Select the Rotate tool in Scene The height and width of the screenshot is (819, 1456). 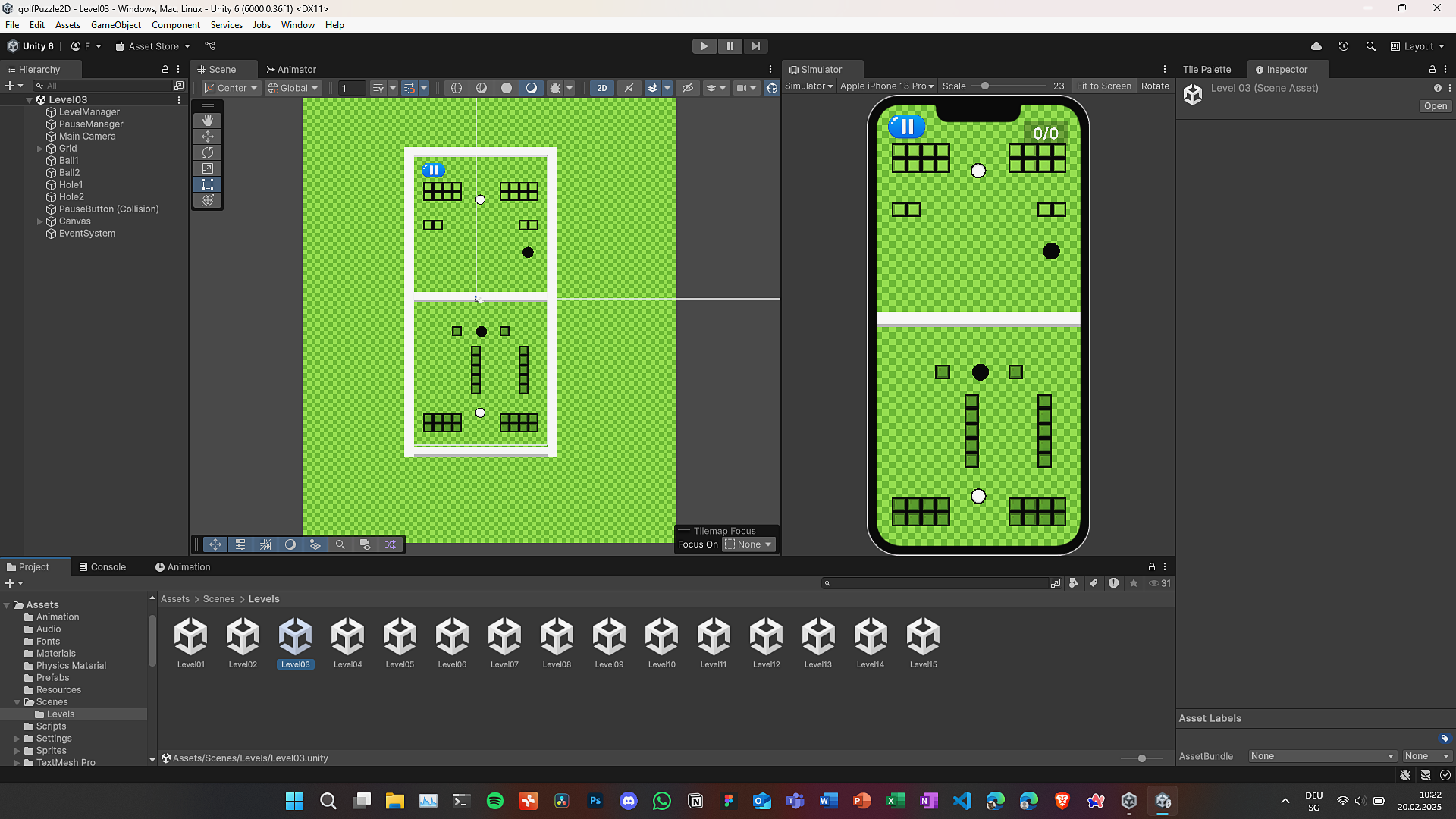(x=207, y=152)
